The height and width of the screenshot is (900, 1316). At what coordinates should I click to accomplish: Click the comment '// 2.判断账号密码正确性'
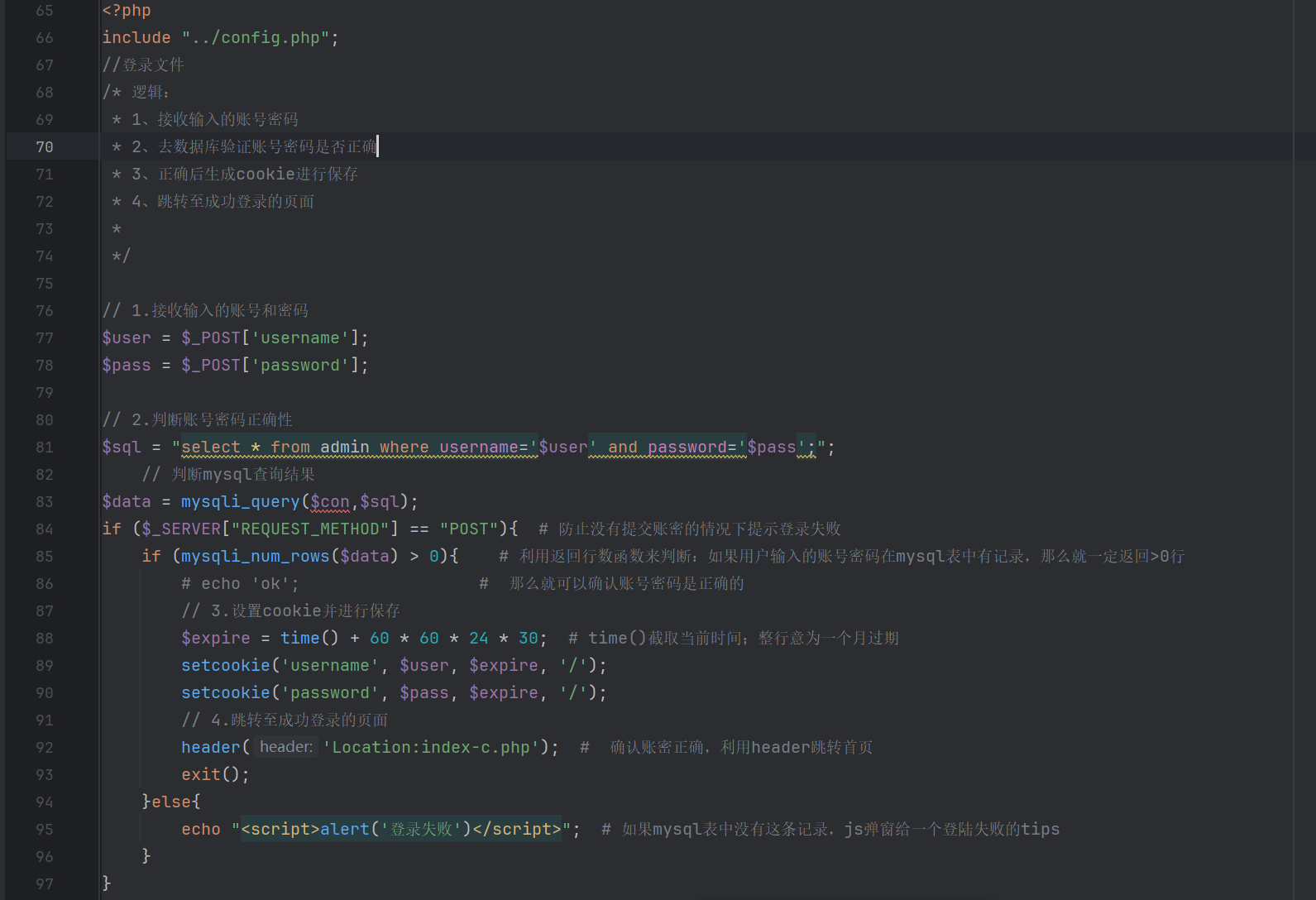(198, 419)
